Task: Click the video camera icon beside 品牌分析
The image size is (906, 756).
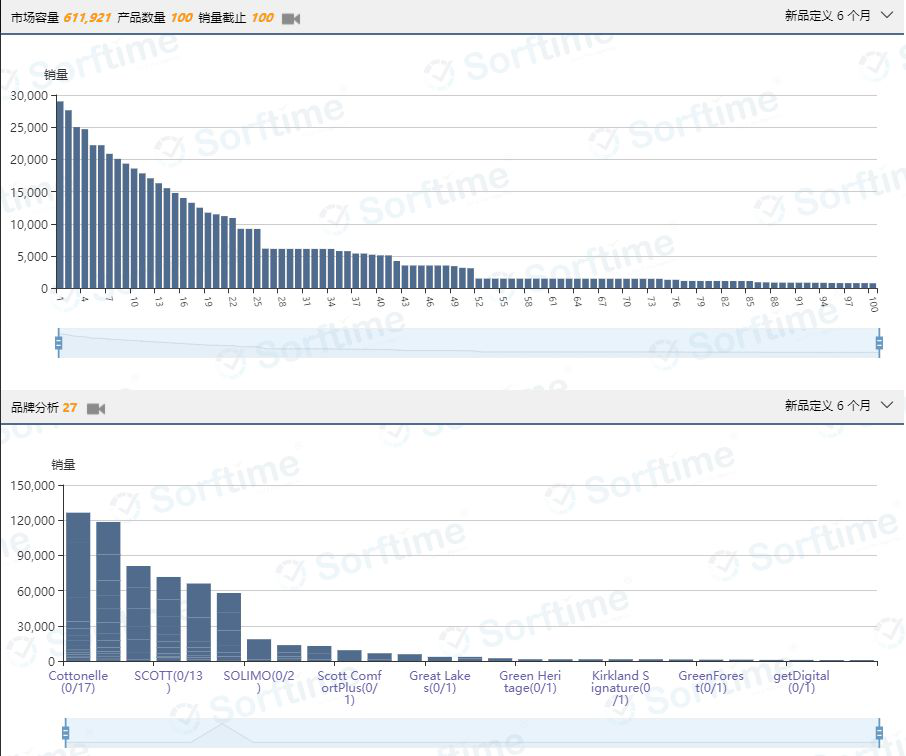Action: pyautogui.click(x=96, y=408)
